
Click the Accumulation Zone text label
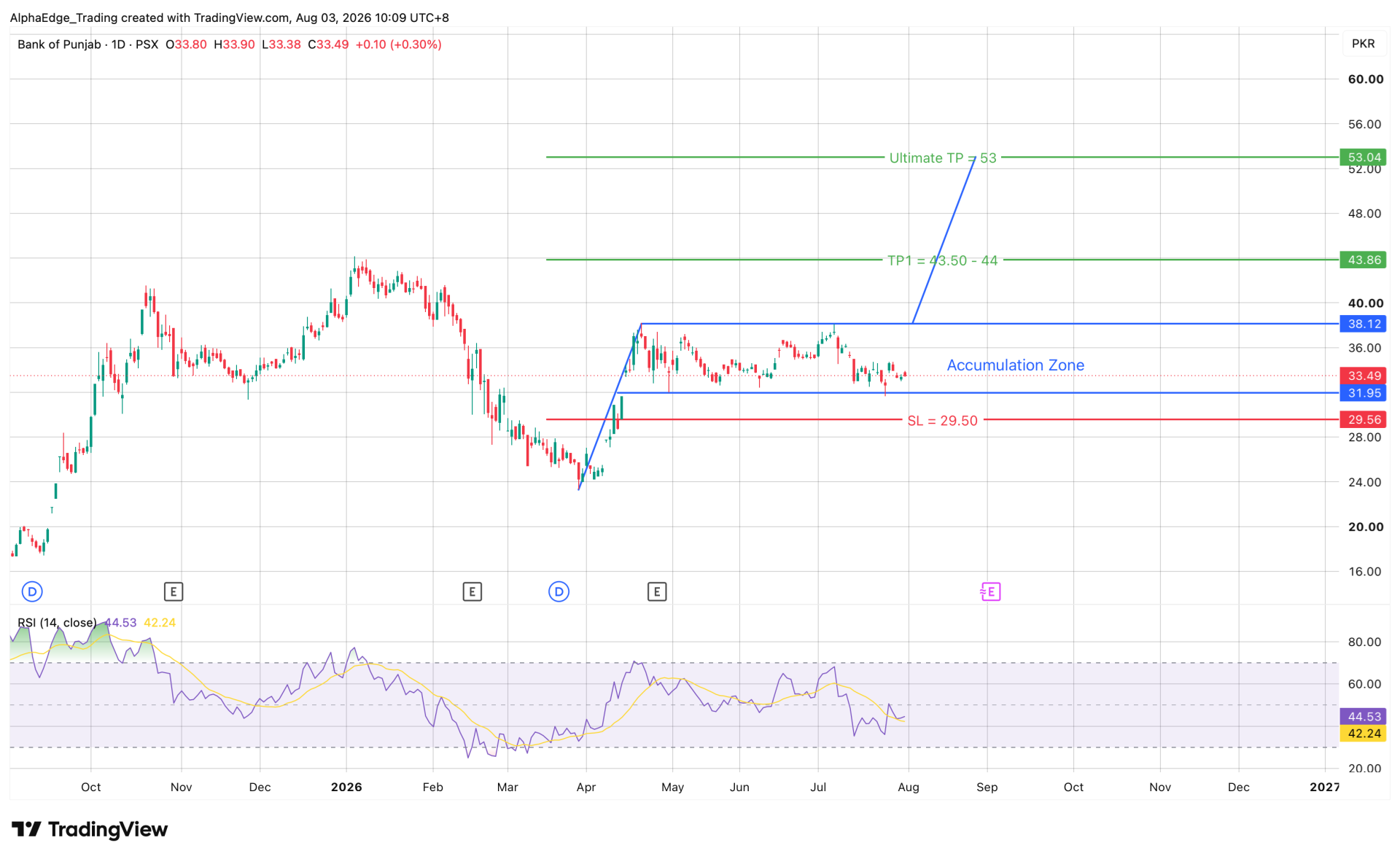pyautogui.click(x=1015, y=365)
